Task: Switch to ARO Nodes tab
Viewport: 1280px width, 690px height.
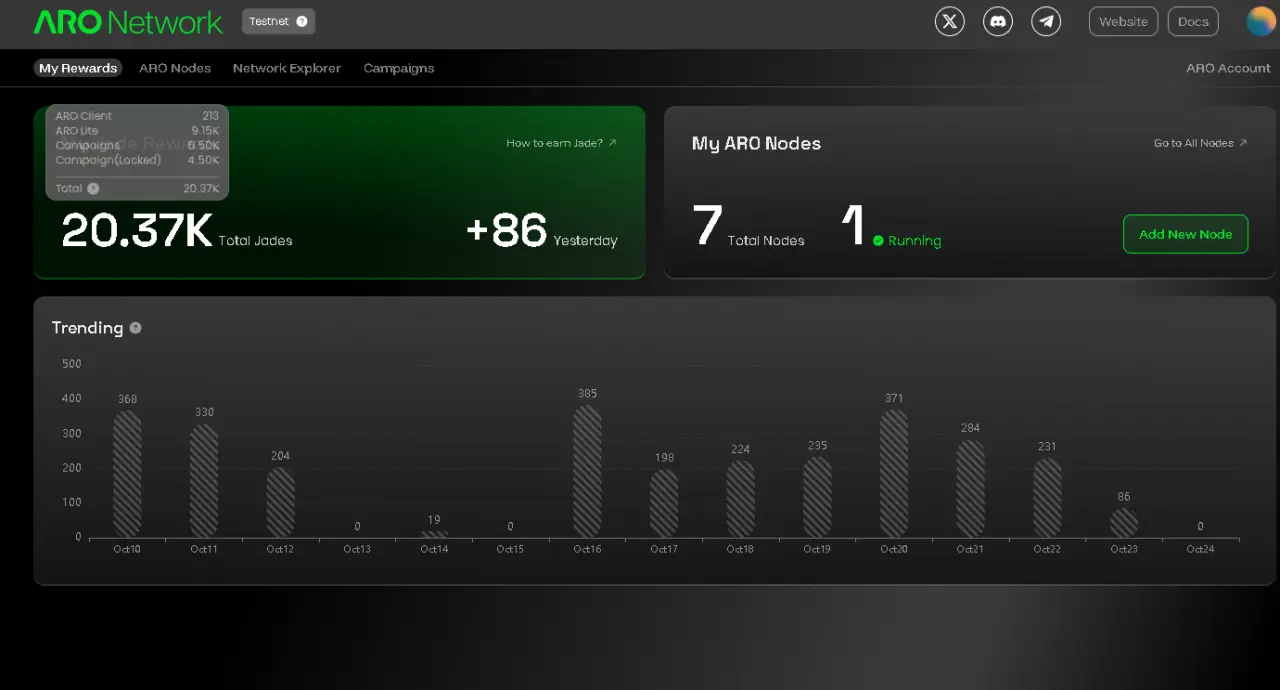Action: point(175,68)
